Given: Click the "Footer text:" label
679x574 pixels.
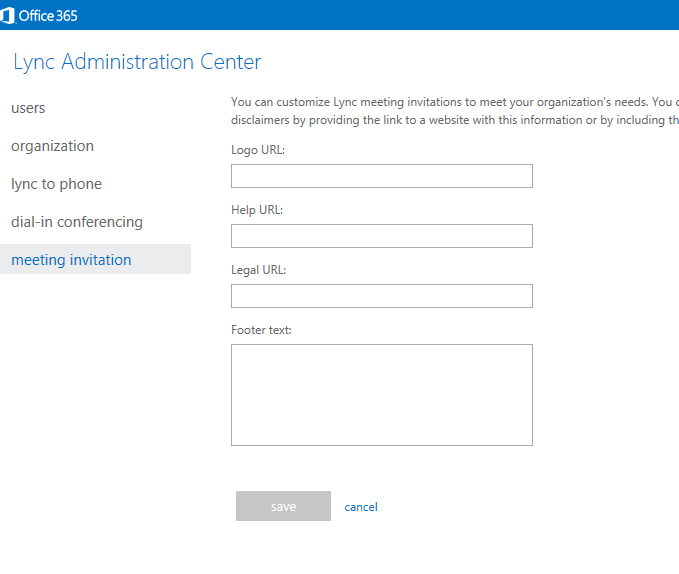Looking at the screenshot, I should point(261,330).
